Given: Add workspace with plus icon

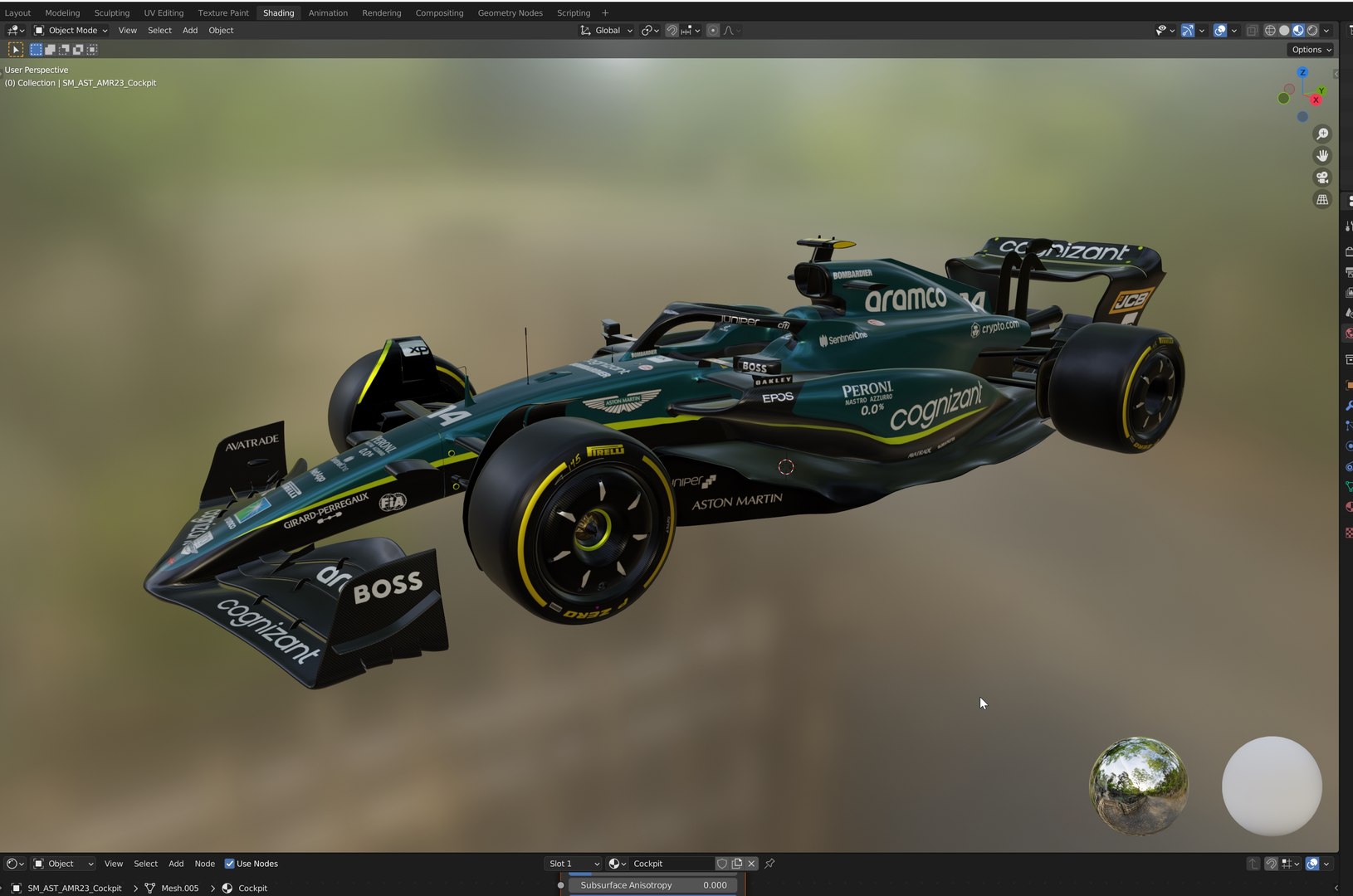Looking at the screenshot, I should coord(605,12).
